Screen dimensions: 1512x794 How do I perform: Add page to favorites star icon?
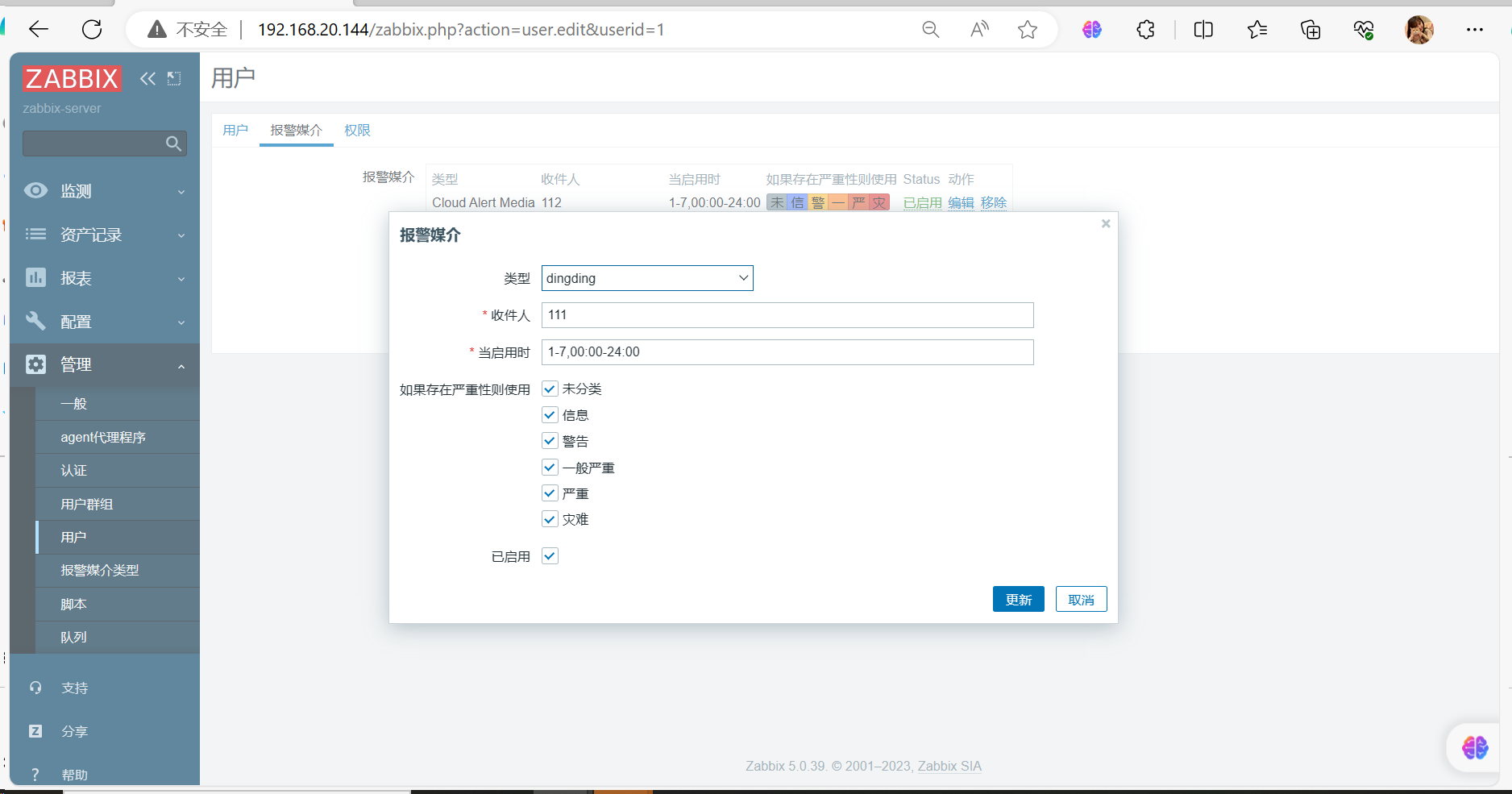[x=1028, y=30]
